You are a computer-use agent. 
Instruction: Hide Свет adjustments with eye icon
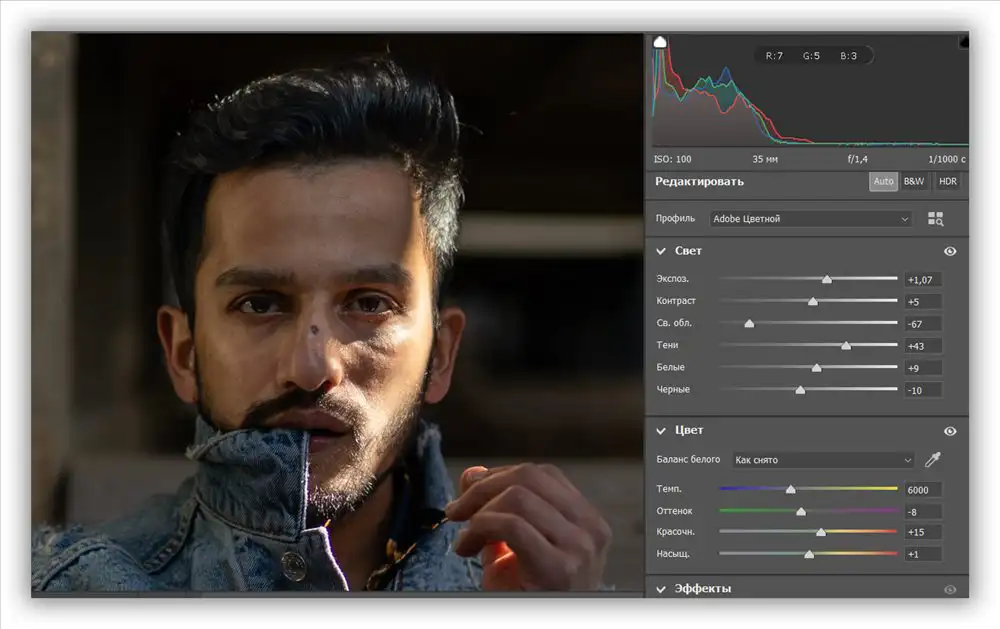949,251
